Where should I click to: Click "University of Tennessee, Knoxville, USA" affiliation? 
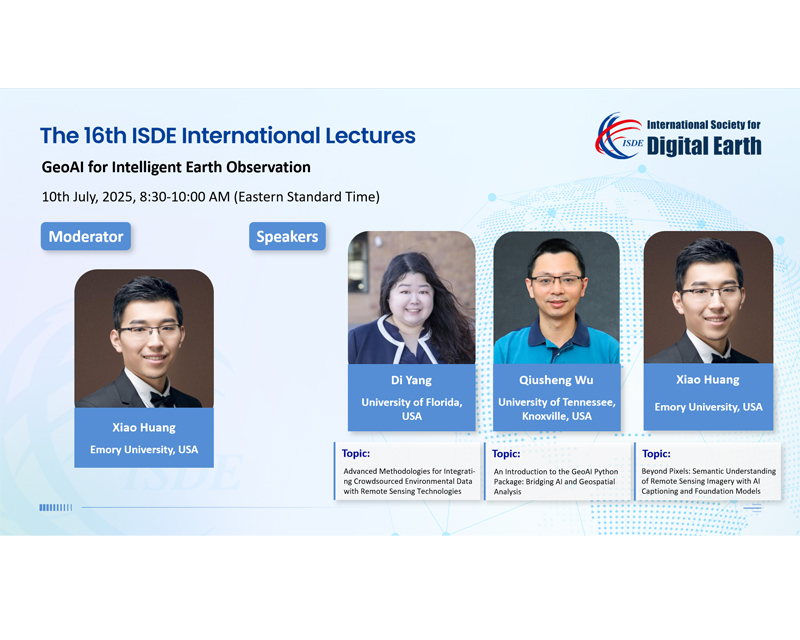click(x=557, y=409)
